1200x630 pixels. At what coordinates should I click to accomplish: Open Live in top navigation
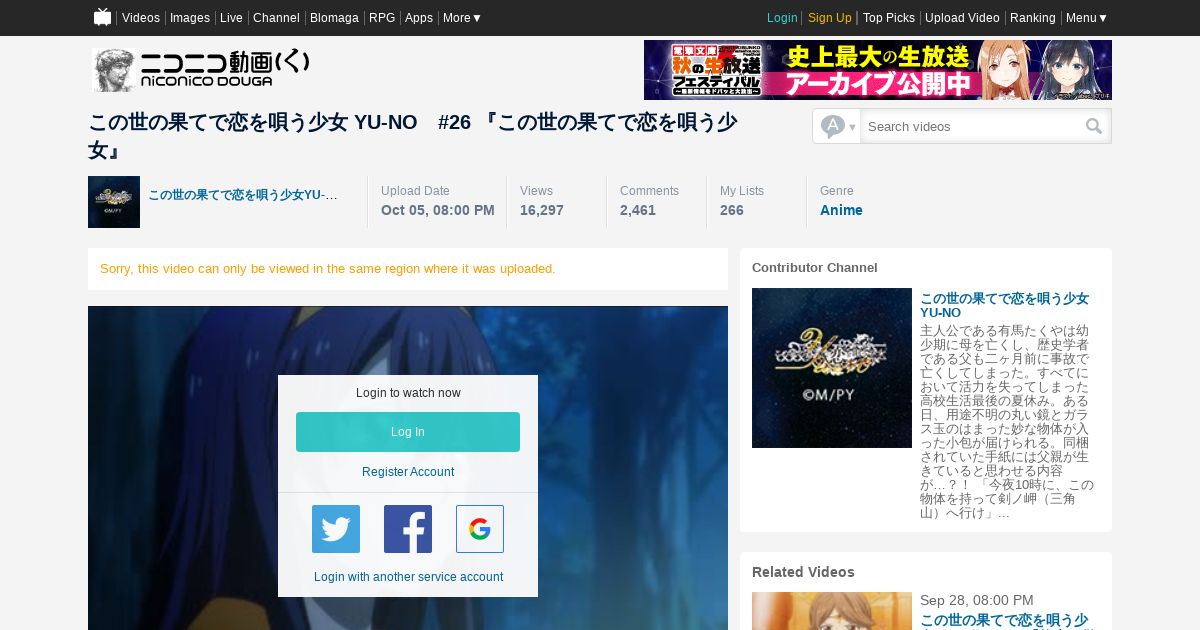pos(231,18)
